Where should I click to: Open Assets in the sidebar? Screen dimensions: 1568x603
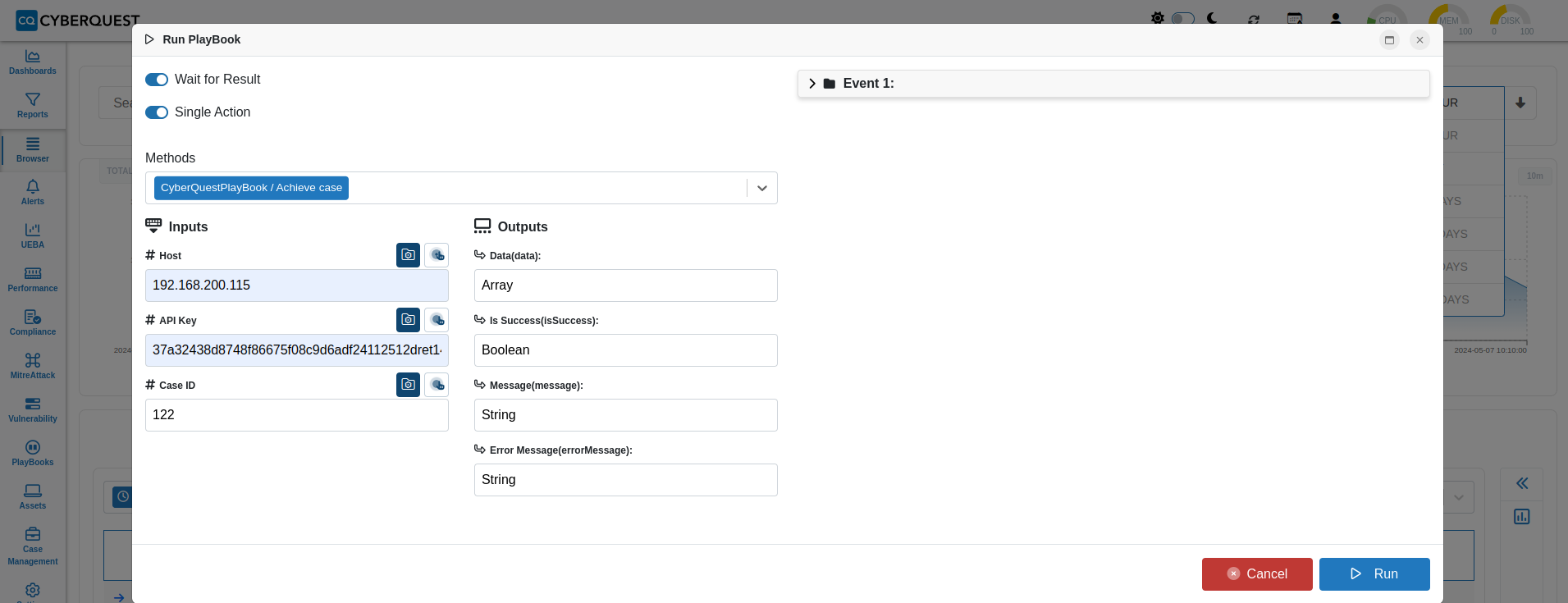[33, 497]
